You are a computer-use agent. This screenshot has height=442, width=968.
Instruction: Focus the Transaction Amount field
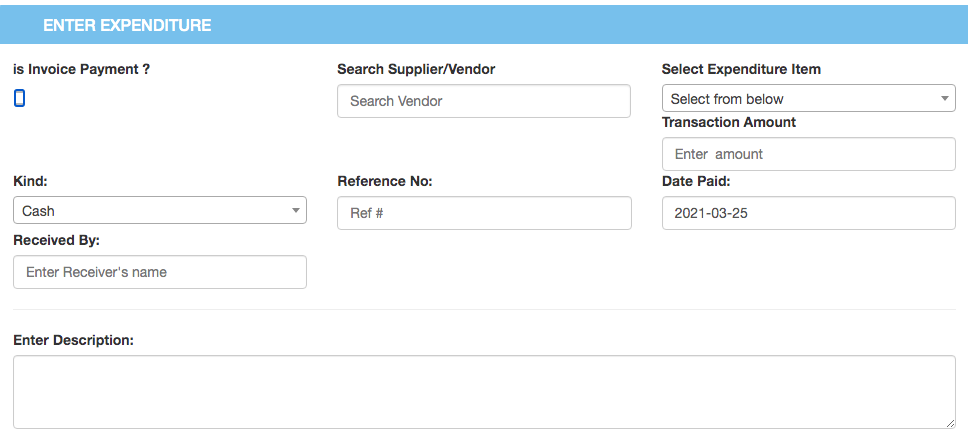pos(808,154)
